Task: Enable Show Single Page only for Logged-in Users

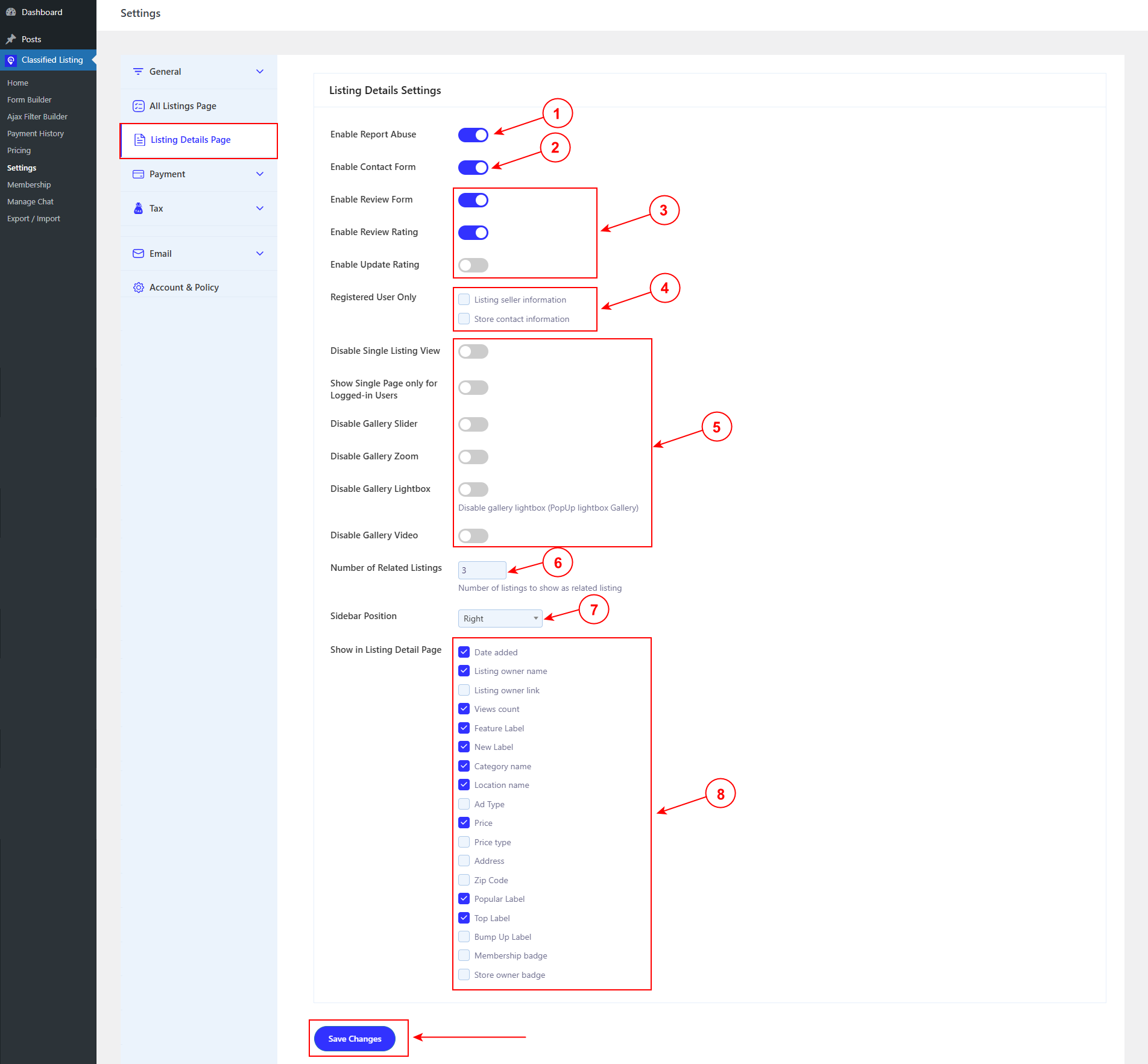Action: pos(473,388)
